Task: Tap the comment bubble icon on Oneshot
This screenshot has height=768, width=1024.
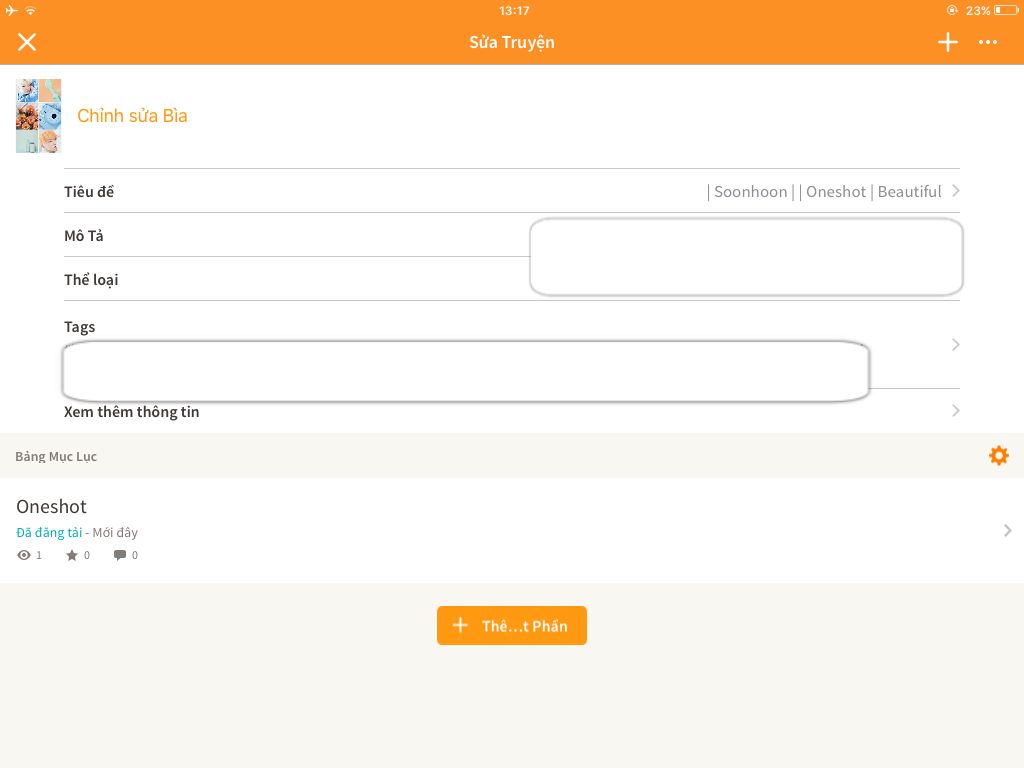Action: tap(120, 555)
